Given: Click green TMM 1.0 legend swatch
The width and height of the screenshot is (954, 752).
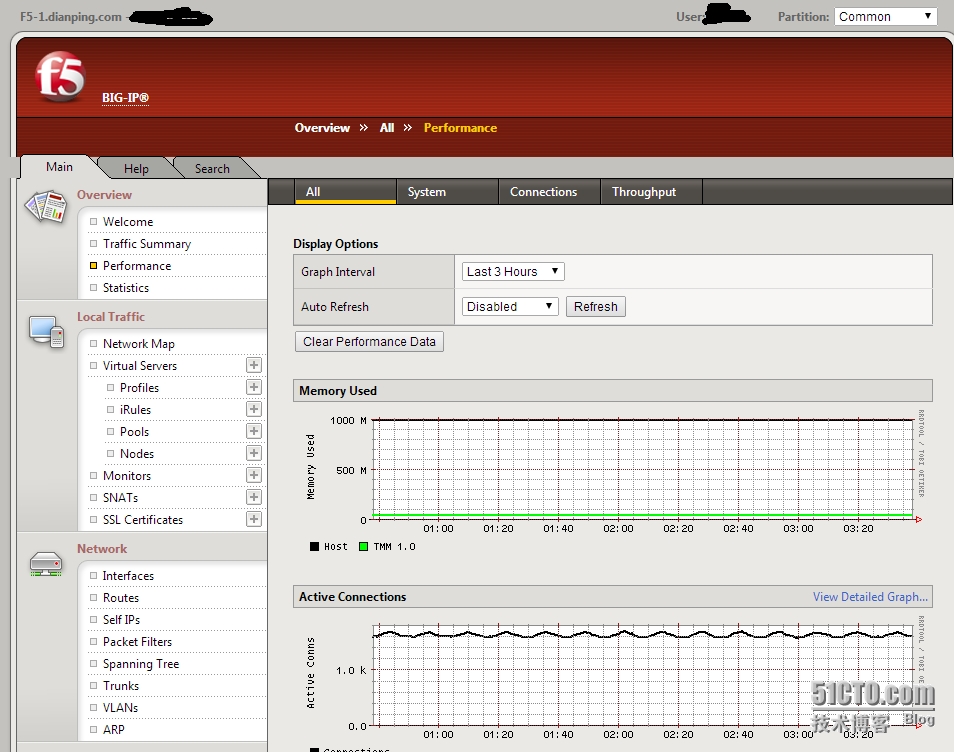Looking at the screenshot, I should click(x=363, y=546).
